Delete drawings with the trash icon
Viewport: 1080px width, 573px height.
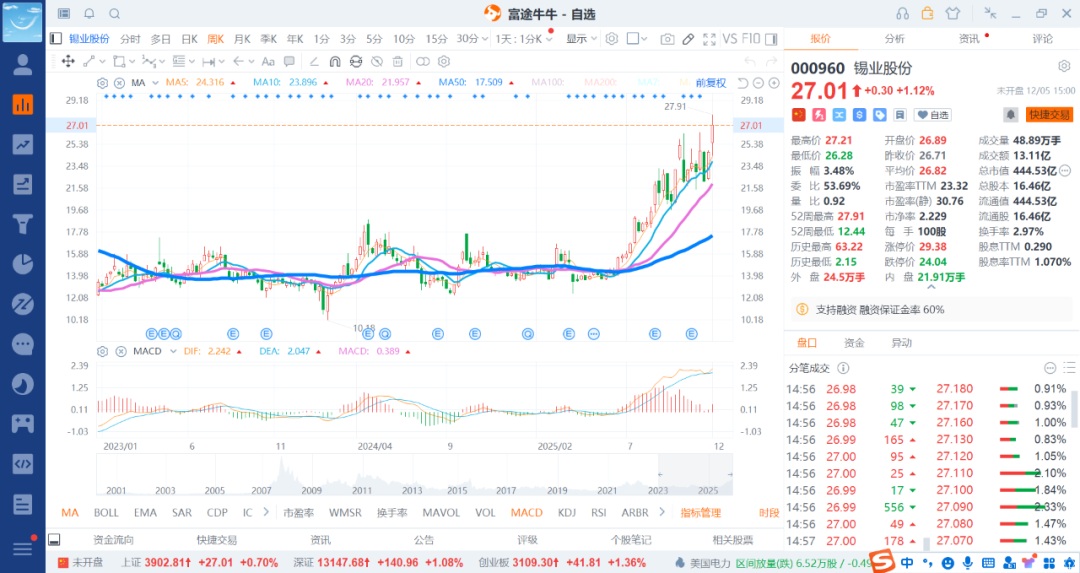397,61
